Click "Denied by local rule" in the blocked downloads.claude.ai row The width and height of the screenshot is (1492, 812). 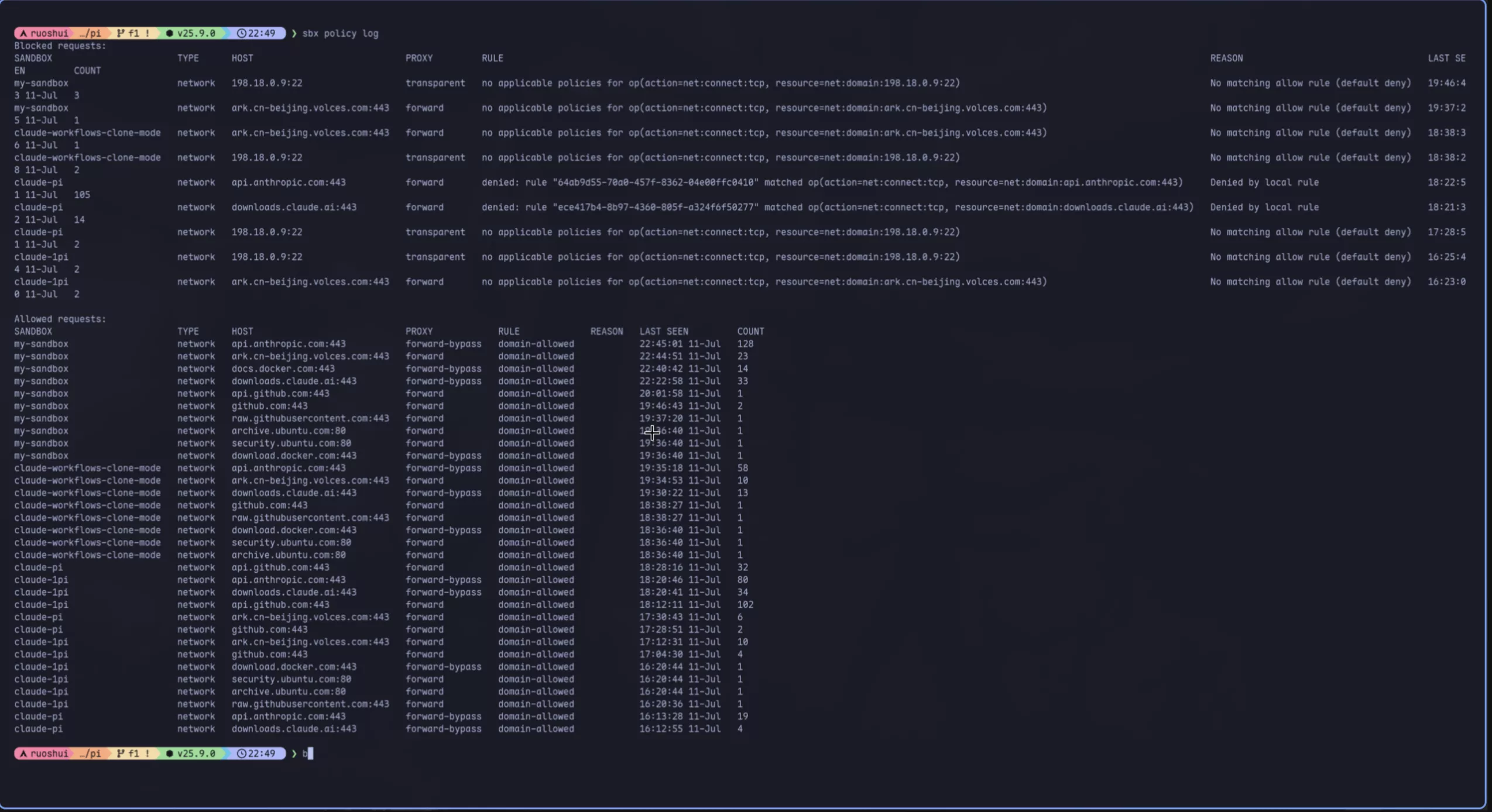pos(1264,207)
